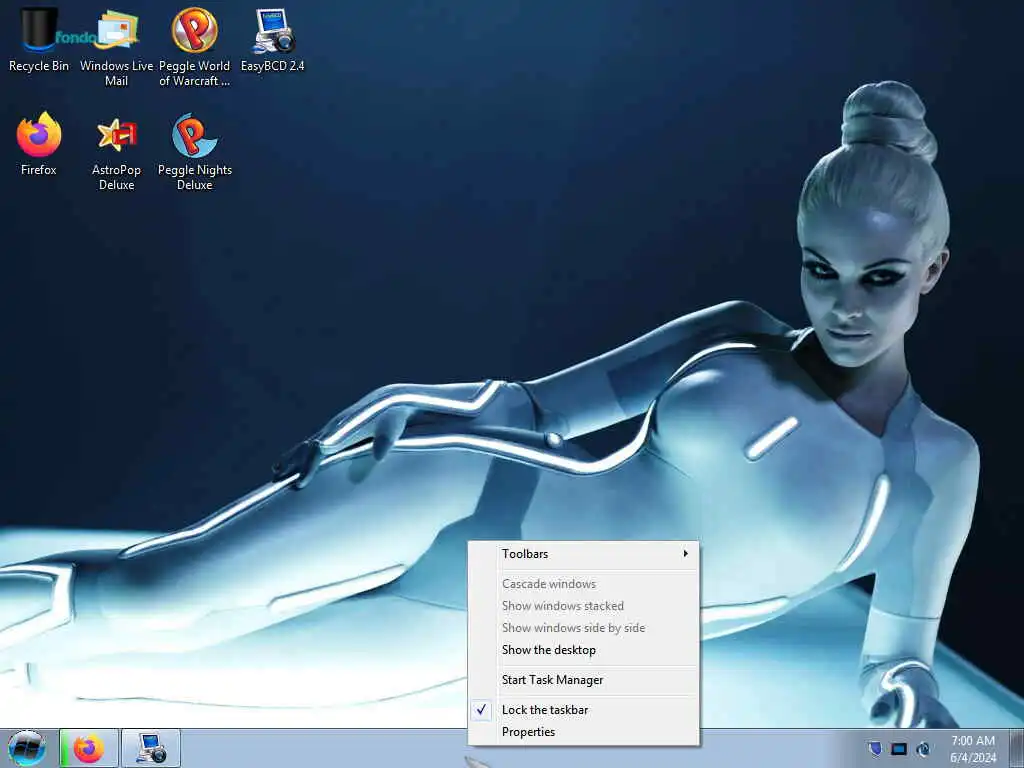Select the Firefox desktop icon
Image resolution: width=1024 pixels, height=768 pixels.
[x=39, y=144]
